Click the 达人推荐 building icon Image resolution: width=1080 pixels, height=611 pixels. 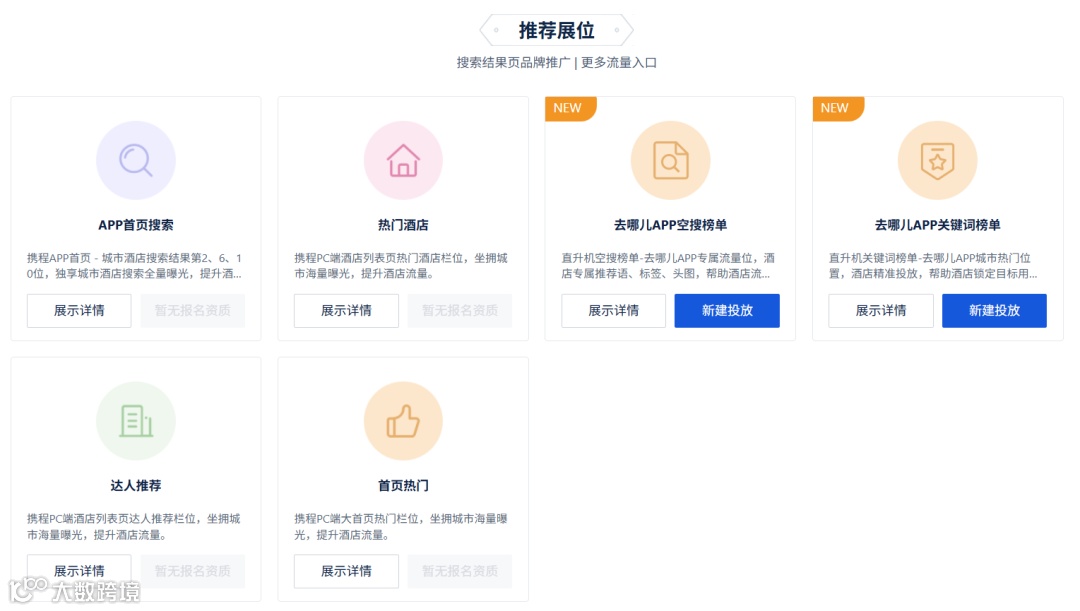pos(136,421)
